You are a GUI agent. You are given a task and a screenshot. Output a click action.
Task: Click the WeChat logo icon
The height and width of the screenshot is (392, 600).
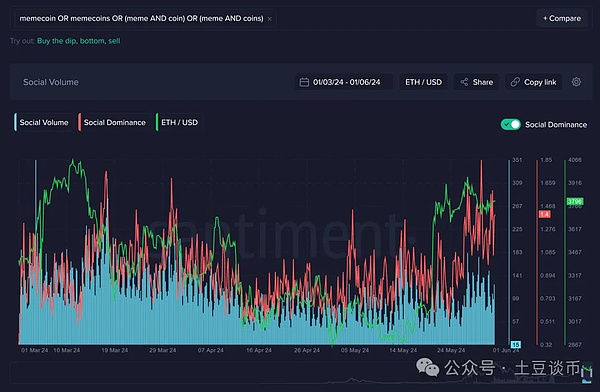(x=427, y=368)
